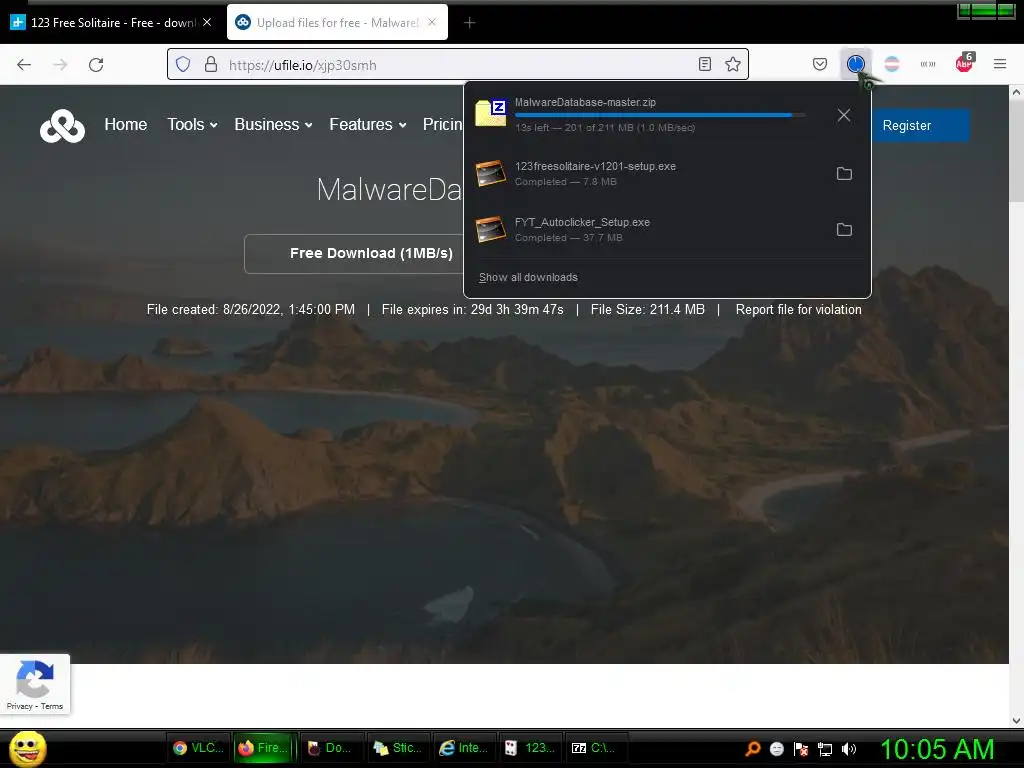Viewport: 1024px width, 768px height.
Task: Open the 123 solitaire taskbar item
Action: pos(531,748)
